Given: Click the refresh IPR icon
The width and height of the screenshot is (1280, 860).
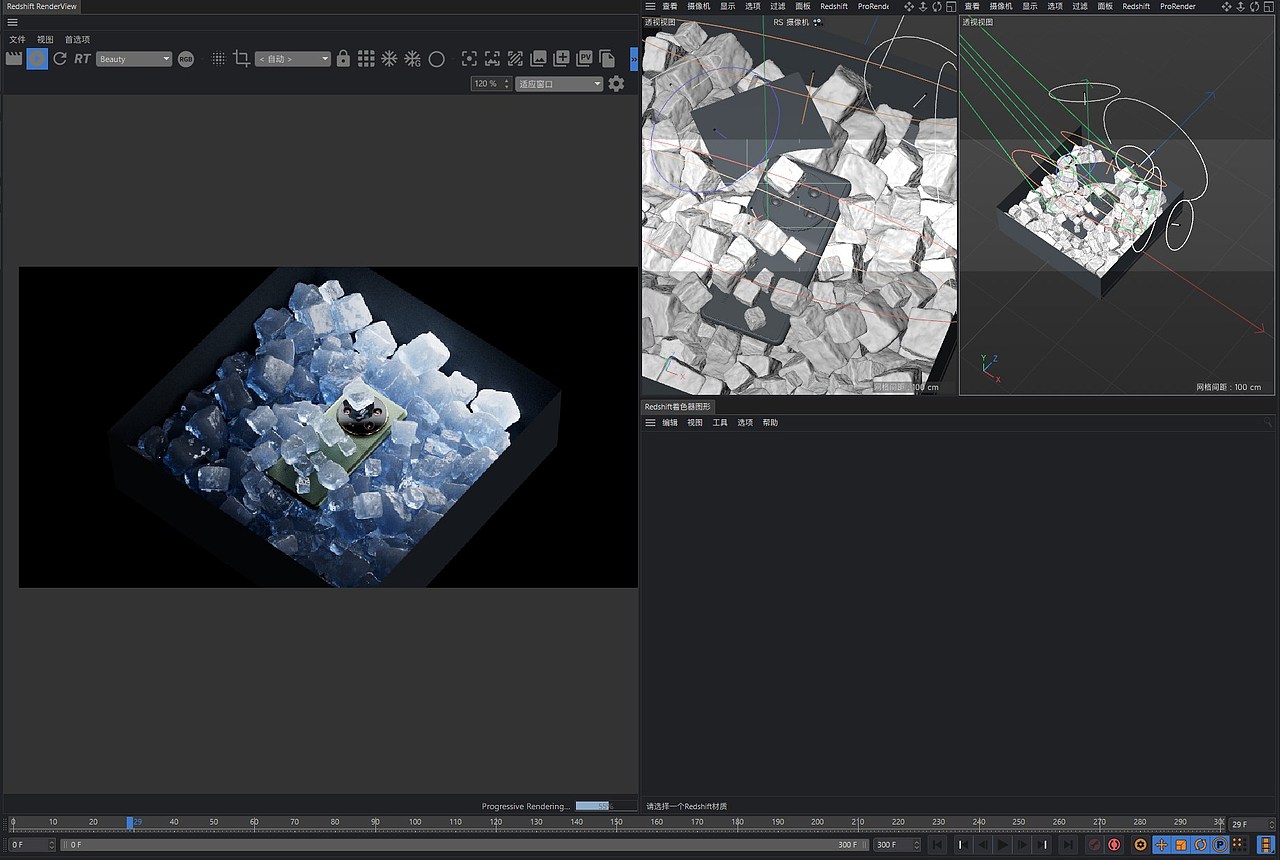Looking at the screenshot, I should click(60, 59).
